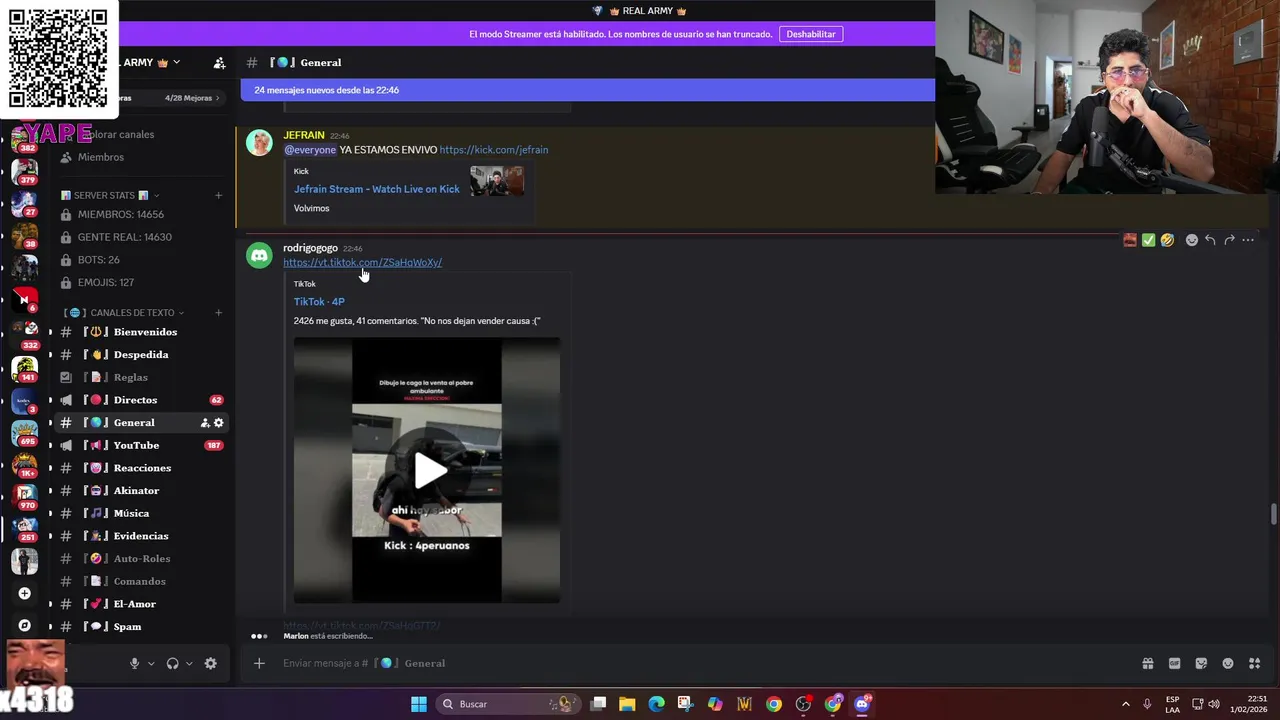Click the Windows Start button
The image size is (1280, 720).
point(419,704)
